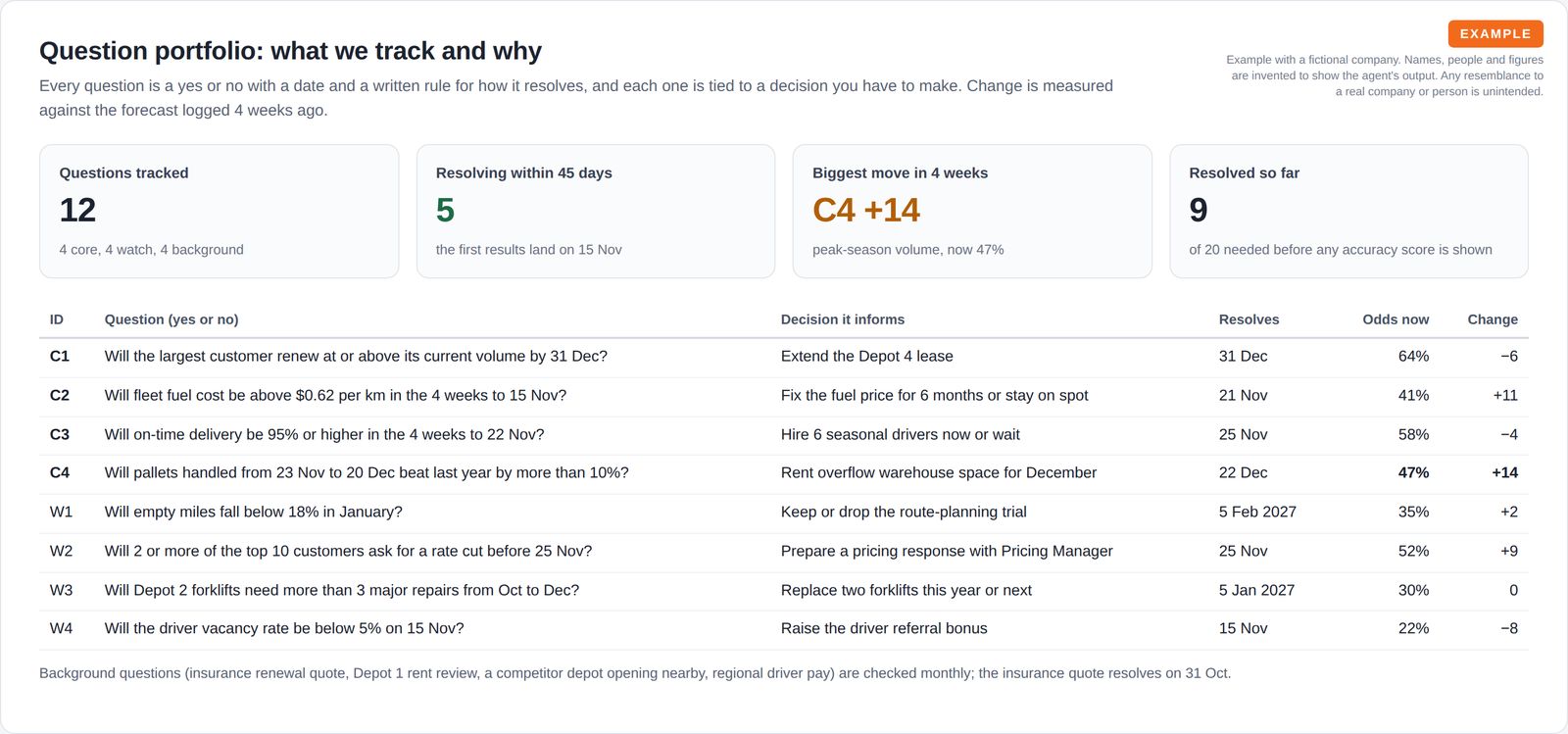Viewport: 1568px width, 734px height.
Task: Click 'Rent overflow warehouse space for December'
Action: [x=939, y=473]
